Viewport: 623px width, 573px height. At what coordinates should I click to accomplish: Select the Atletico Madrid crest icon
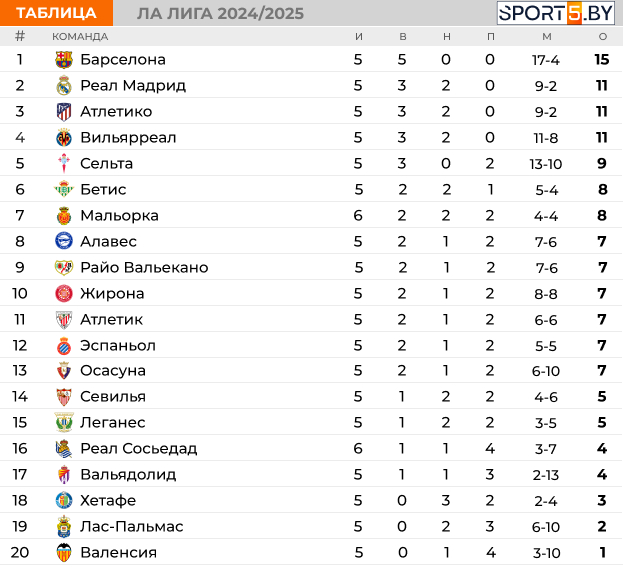tap(64, 112)
